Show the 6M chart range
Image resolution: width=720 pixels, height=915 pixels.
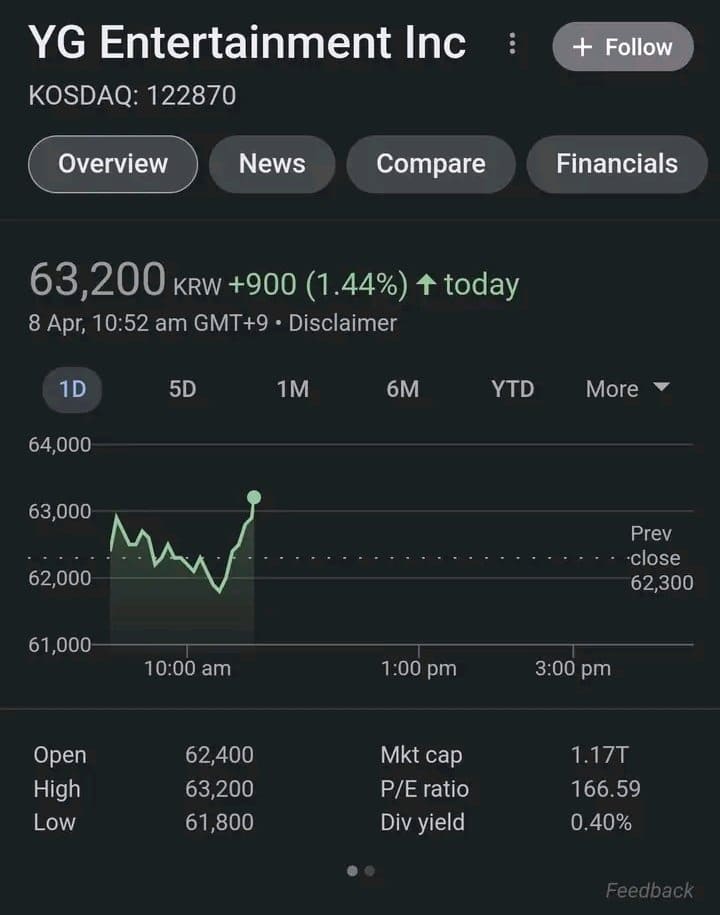402,389
